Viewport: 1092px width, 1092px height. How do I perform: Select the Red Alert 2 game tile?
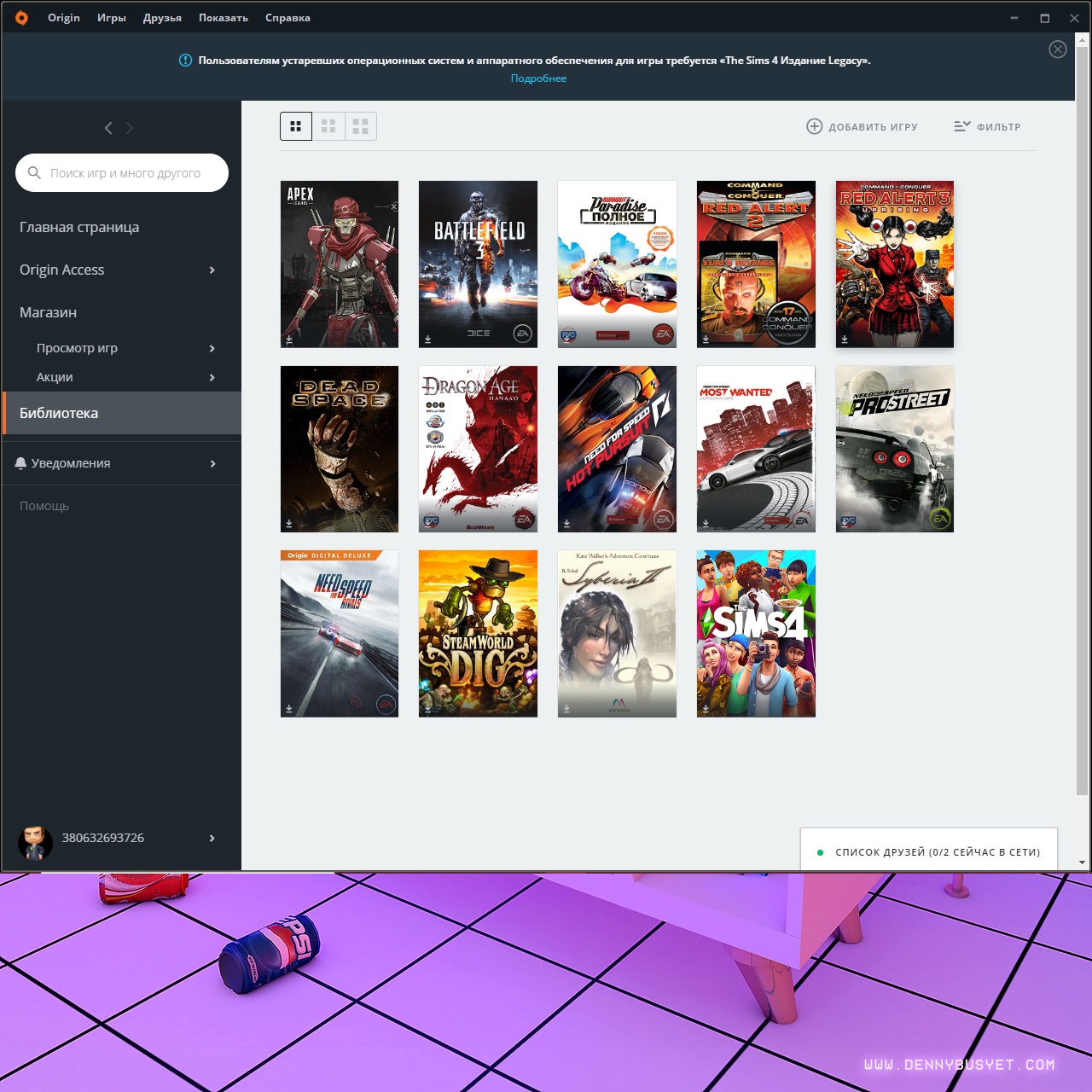756,264
